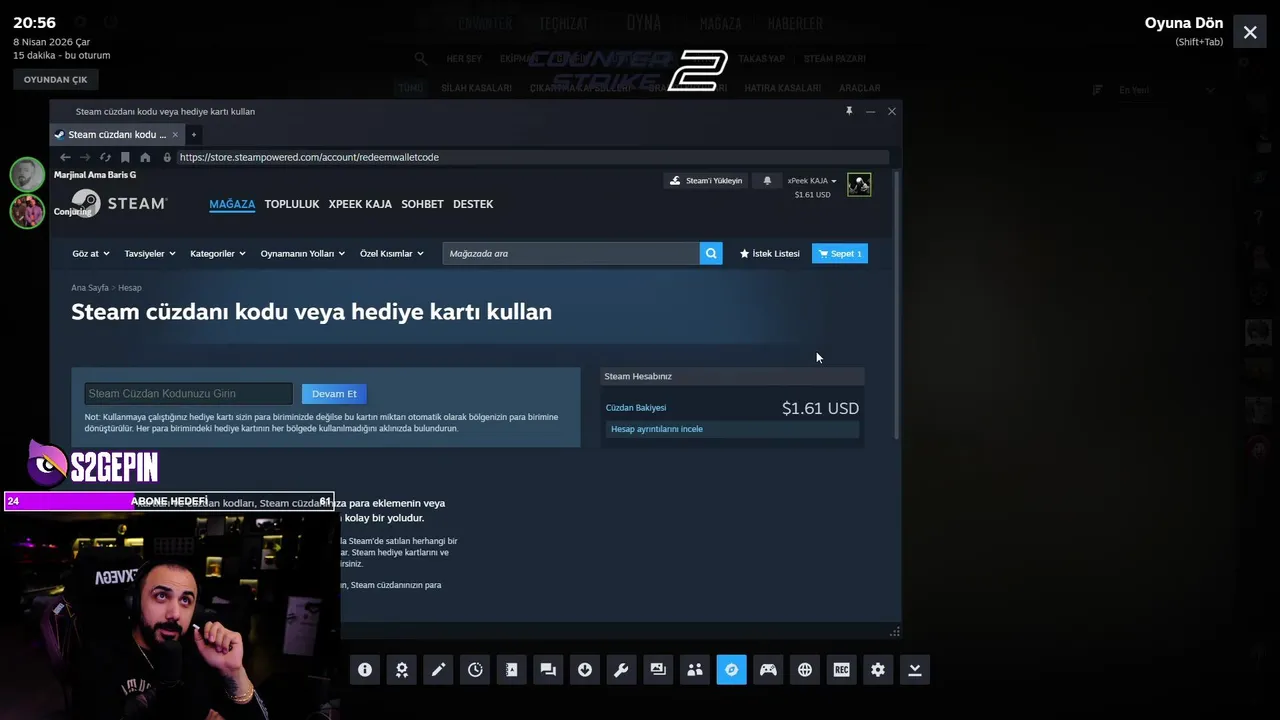Open new browser tab with plus
The width and height of the screenshot is (1280, 720).
194,134
